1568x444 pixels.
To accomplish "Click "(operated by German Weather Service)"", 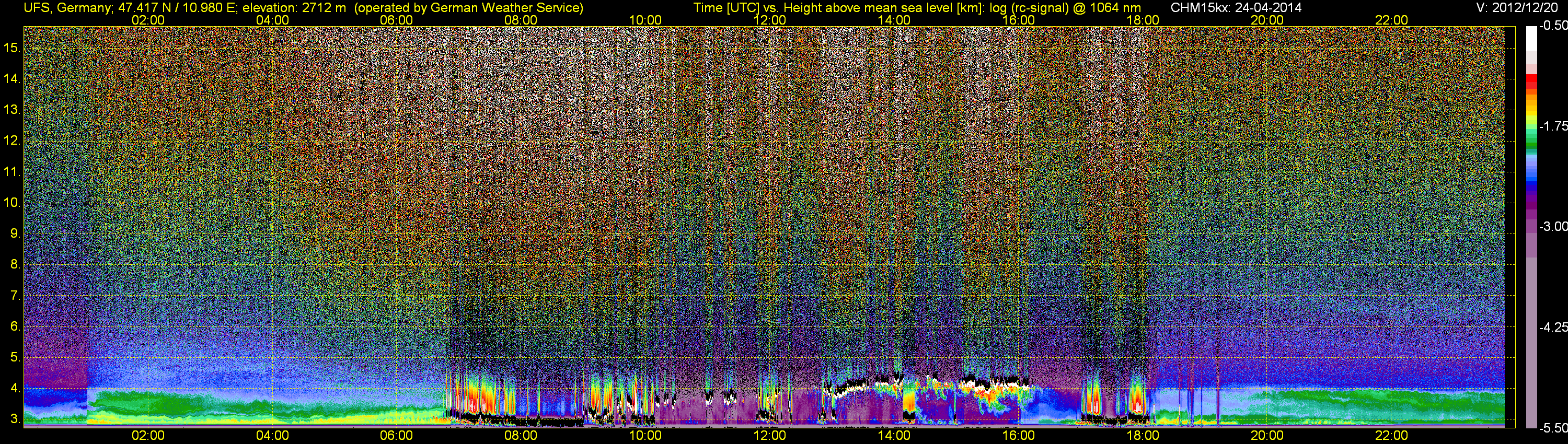I will click(x=469, y=8).
